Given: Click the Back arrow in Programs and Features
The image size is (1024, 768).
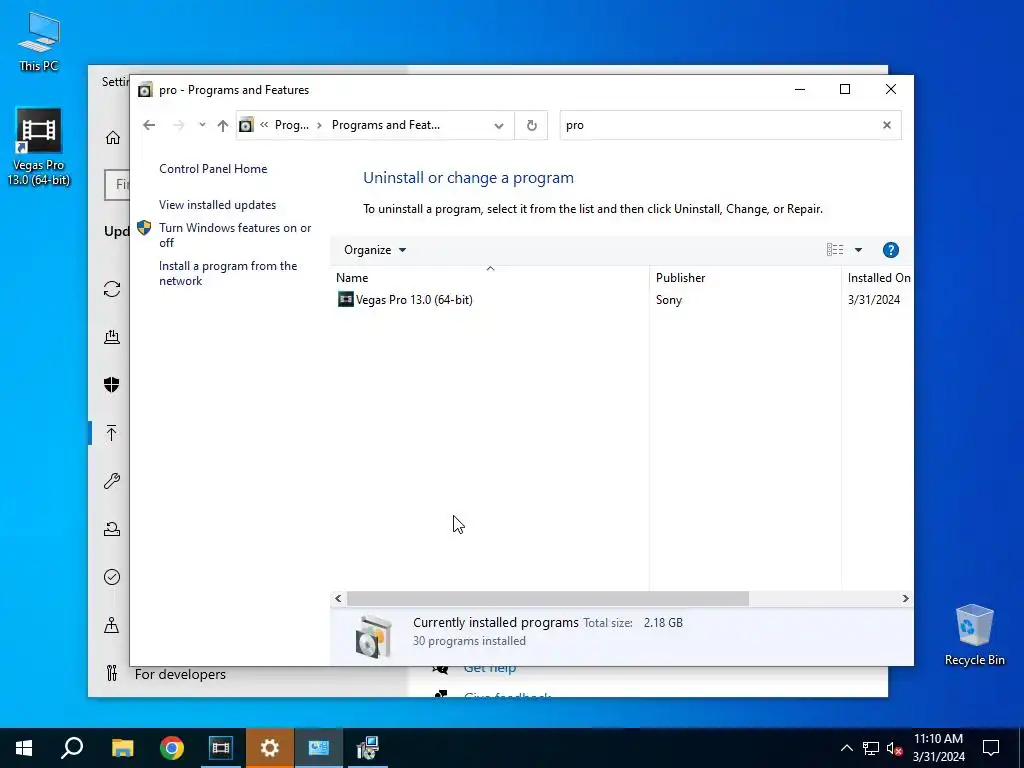Looking at the screenshot, I should coord(149,125).
